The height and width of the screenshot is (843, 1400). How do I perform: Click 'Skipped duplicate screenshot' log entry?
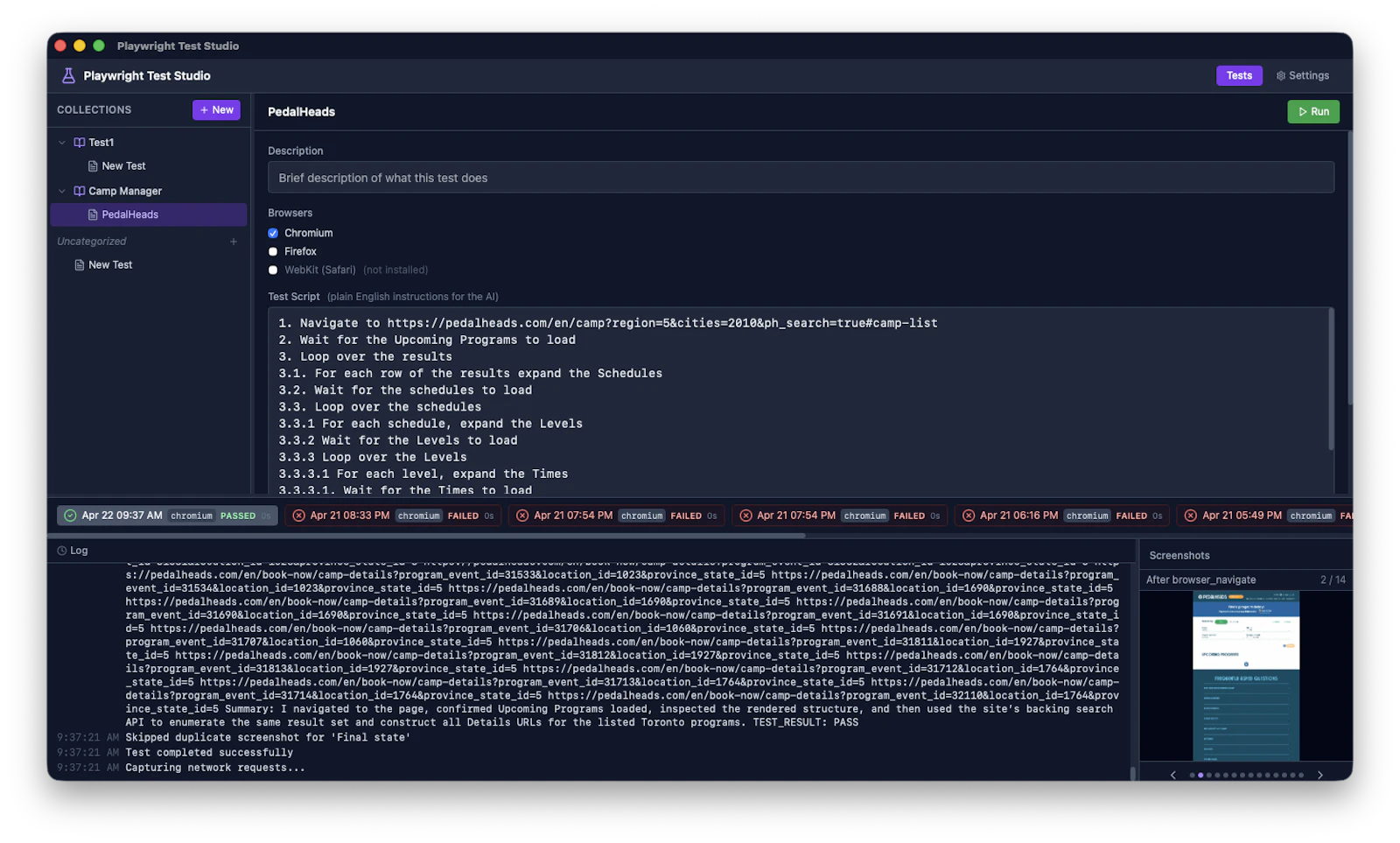(268, 738)
